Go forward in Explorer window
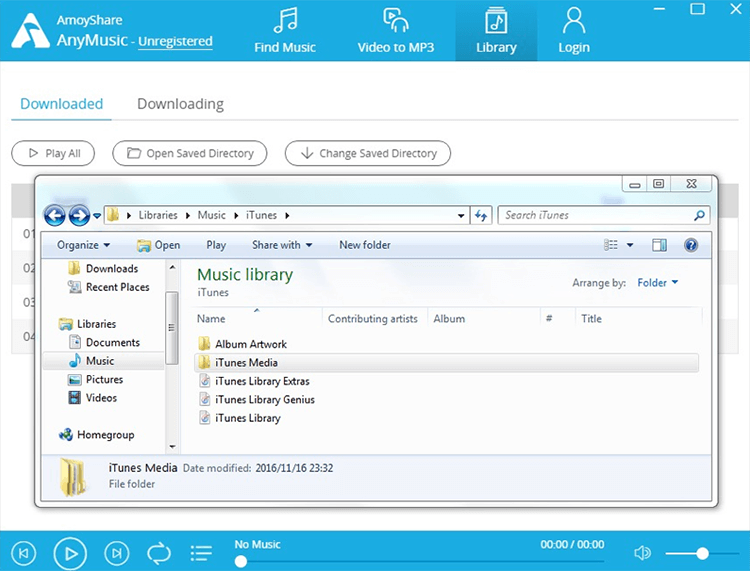 79,216
